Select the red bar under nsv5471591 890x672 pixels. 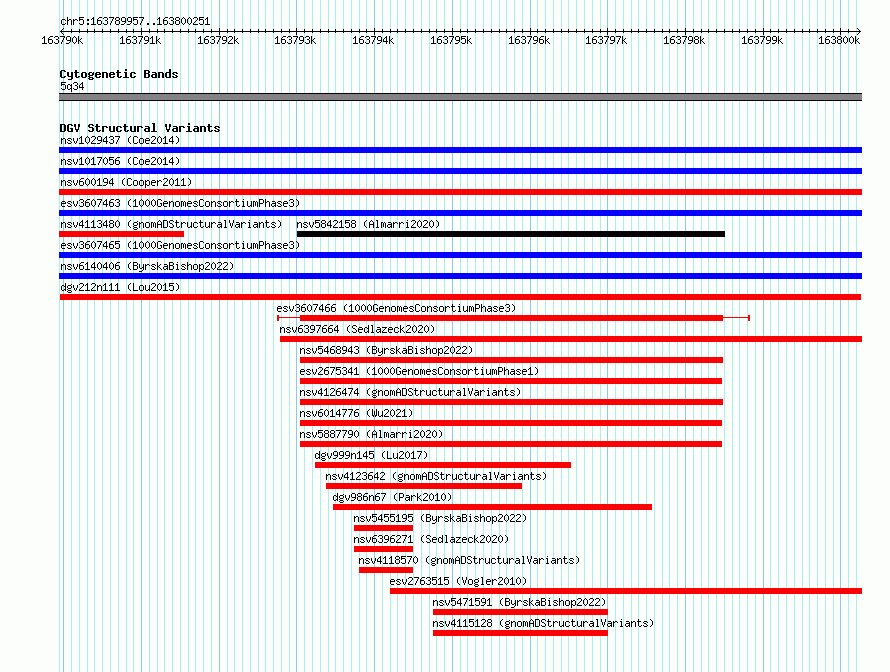(x=520, y=612)
